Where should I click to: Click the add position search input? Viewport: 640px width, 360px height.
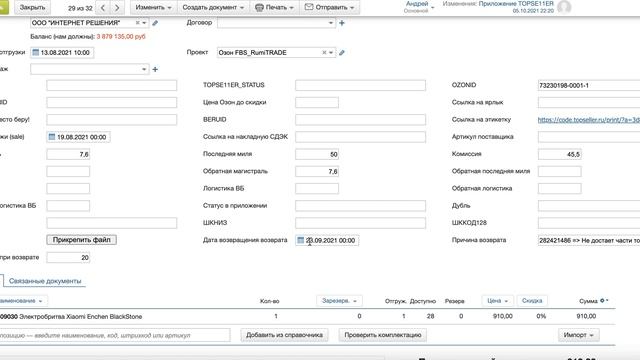(115, 335)
